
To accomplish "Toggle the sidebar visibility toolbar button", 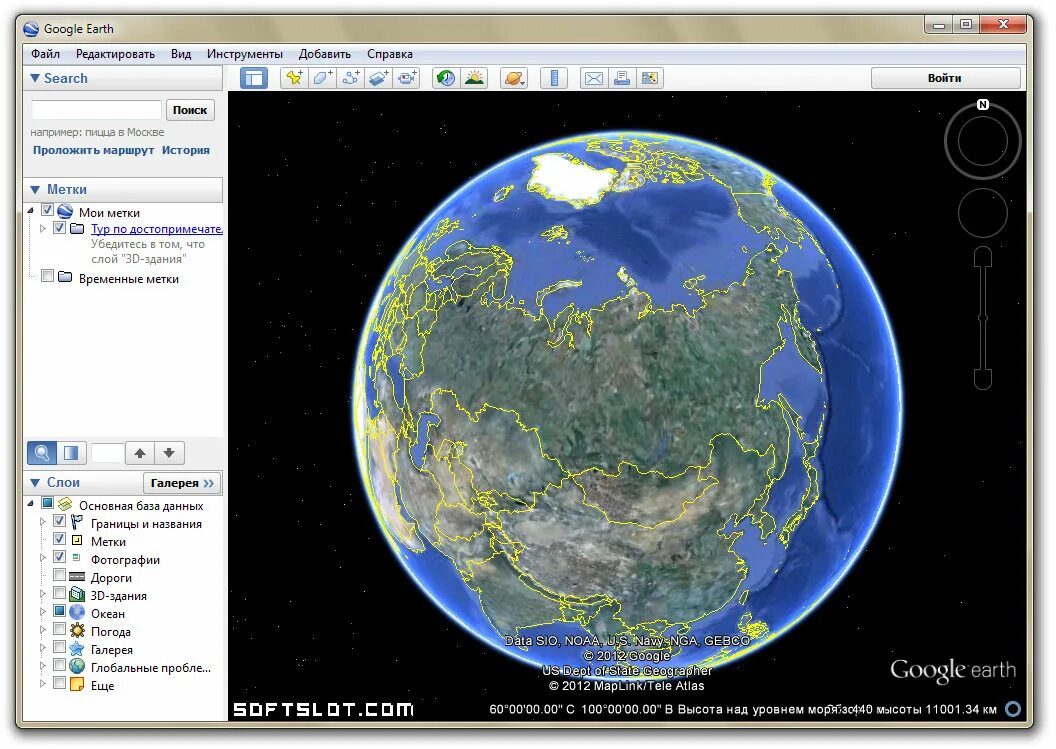I will 254,78.
